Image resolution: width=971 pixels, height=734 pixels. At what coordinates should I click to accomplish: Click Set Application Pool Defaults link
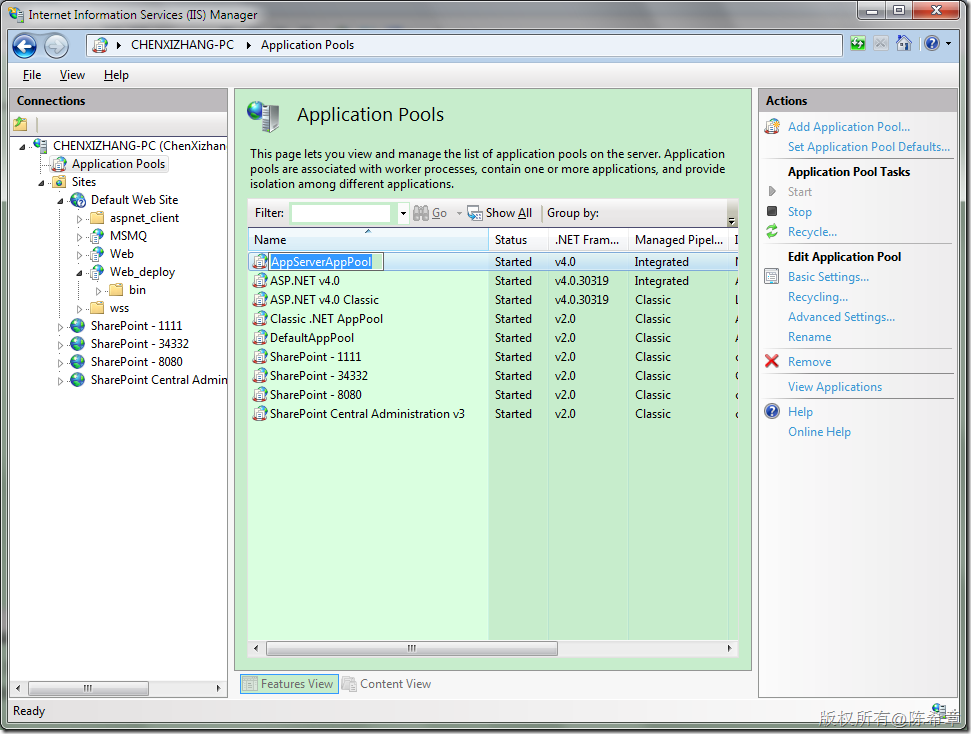point(868,147)
